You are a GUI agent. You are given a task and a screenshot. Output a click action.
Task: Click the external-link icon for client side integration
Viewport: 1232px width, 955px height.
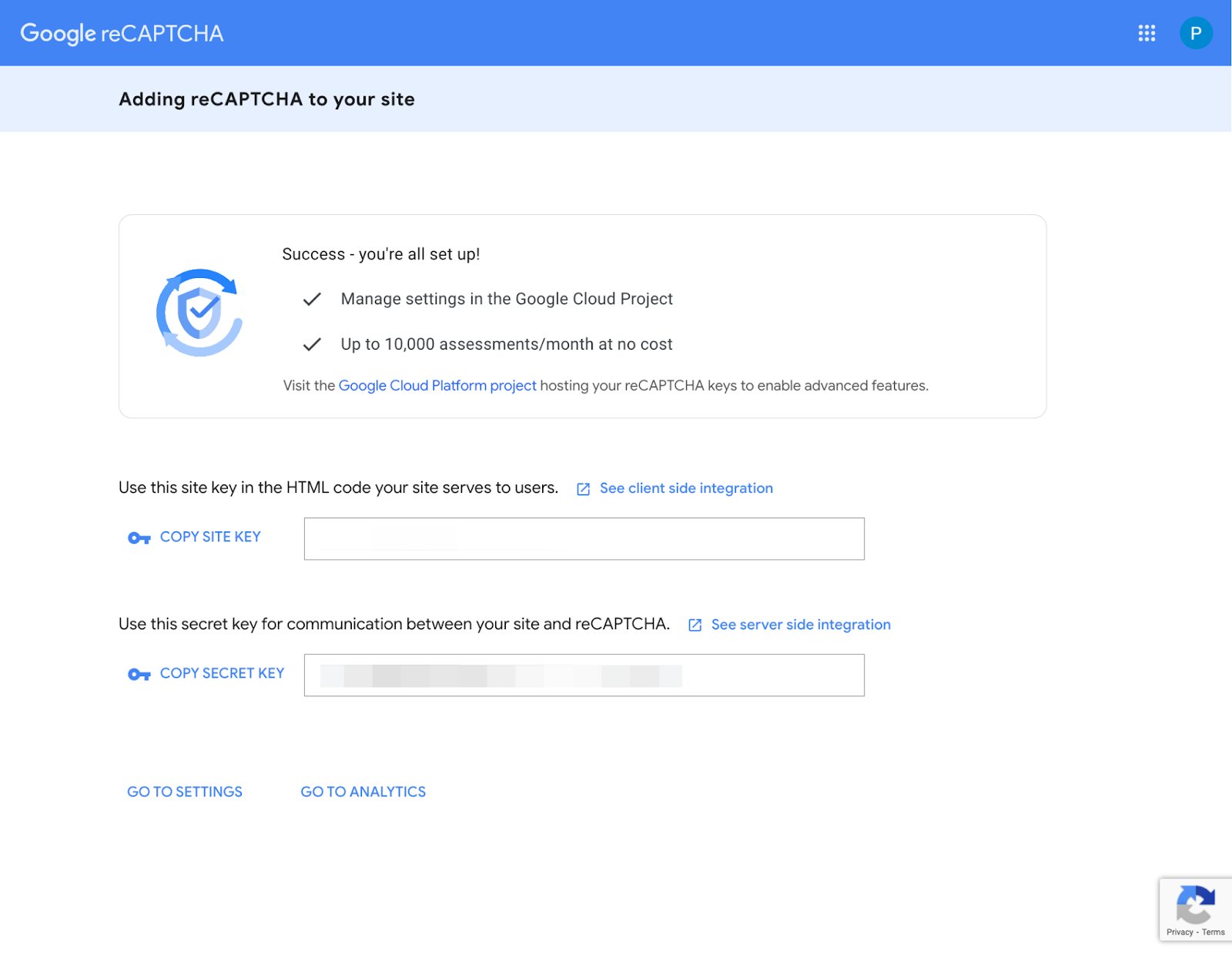584,489
